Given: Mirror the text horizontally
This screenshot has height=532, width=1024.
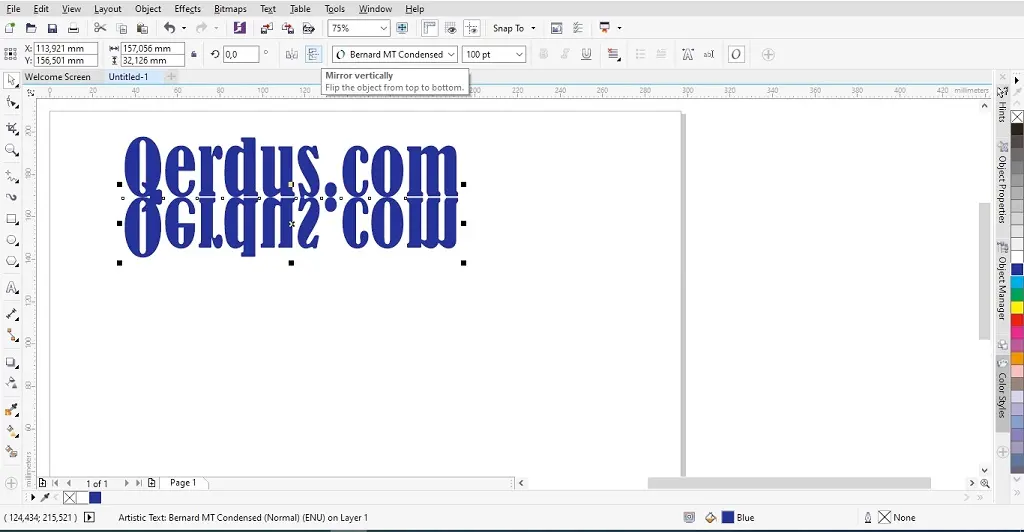Looking at the screenshot, I should (x=292, y=54).
